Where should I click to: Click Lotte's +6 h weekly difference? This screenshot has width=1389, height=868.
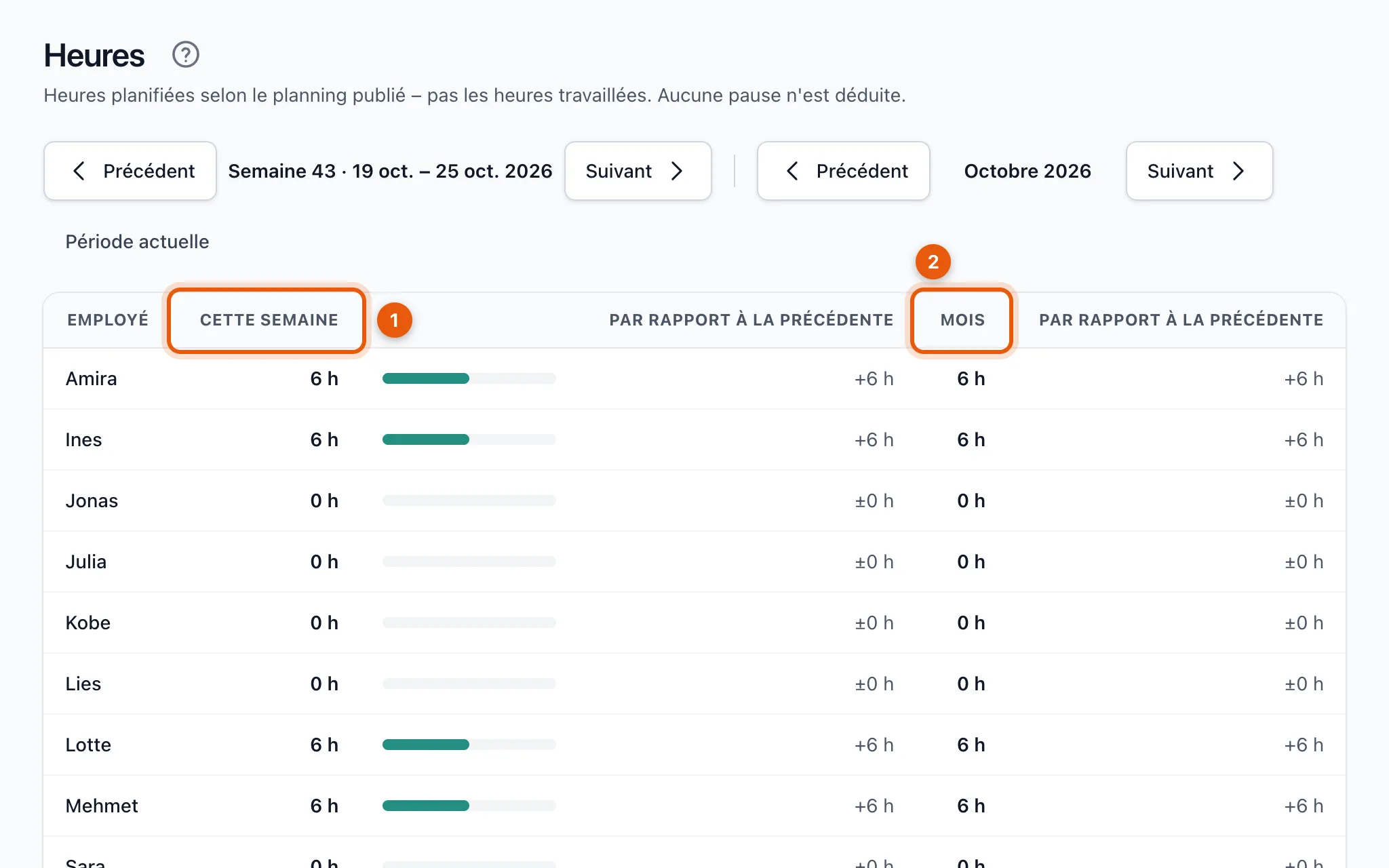click(x=874, y=745)
